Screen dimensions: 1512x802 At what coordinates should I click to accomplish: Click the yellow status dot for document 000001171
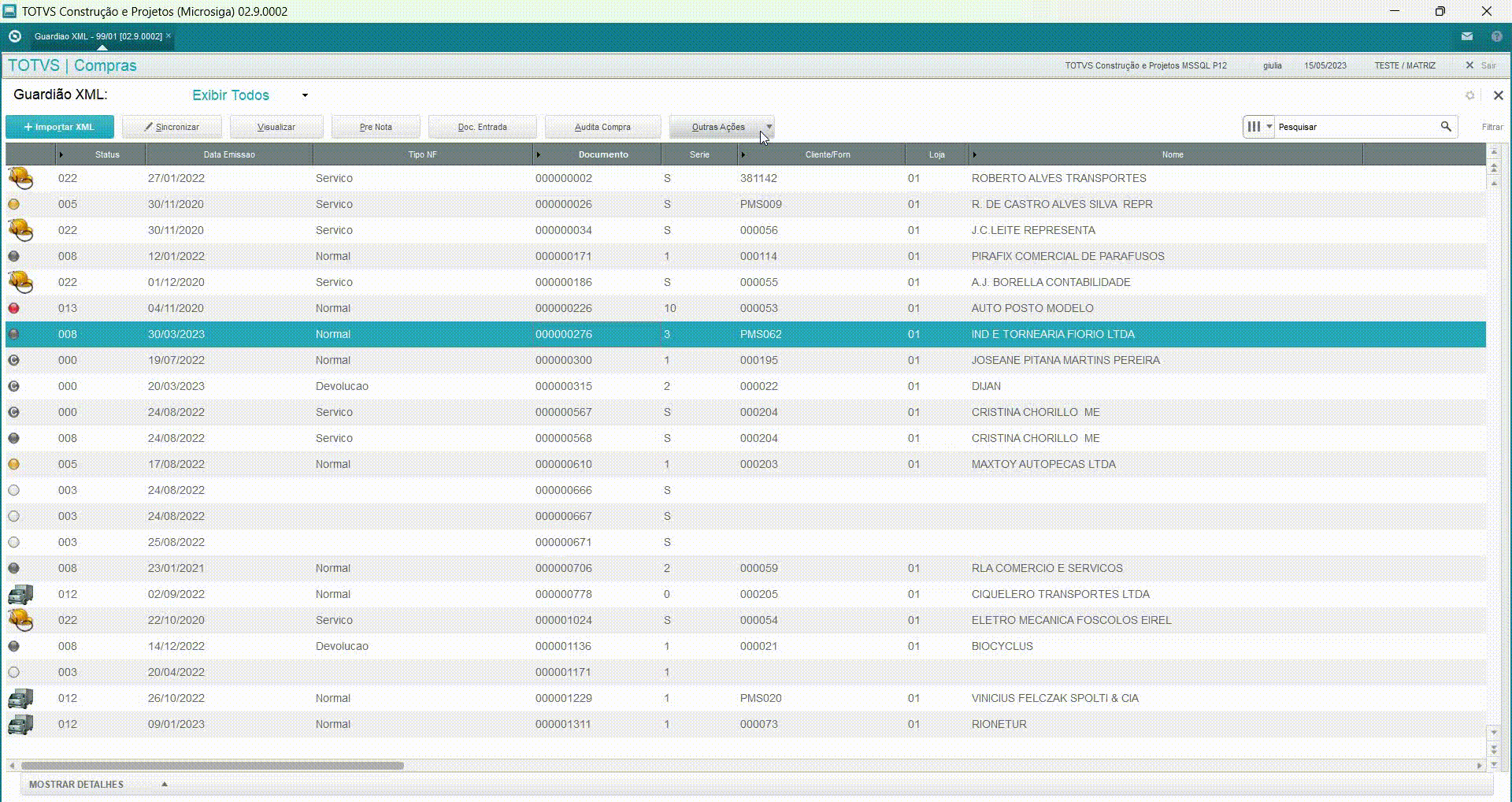13,672
